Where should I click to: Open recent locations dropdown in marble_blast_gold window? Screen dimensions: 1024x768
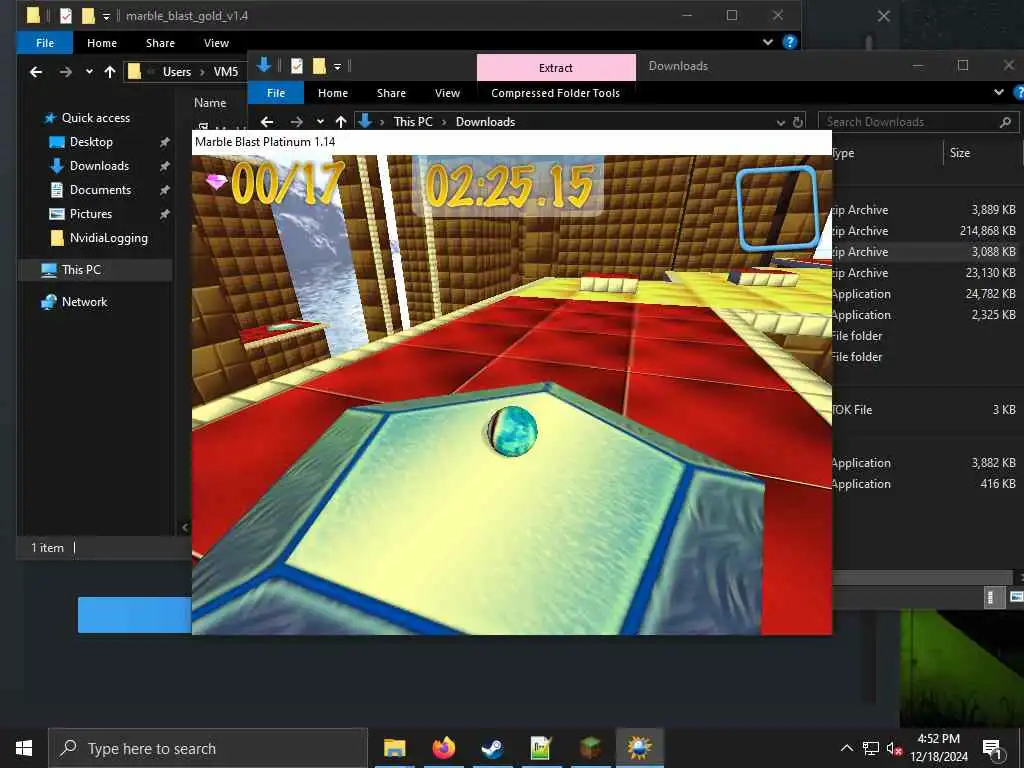click(89, 72)
